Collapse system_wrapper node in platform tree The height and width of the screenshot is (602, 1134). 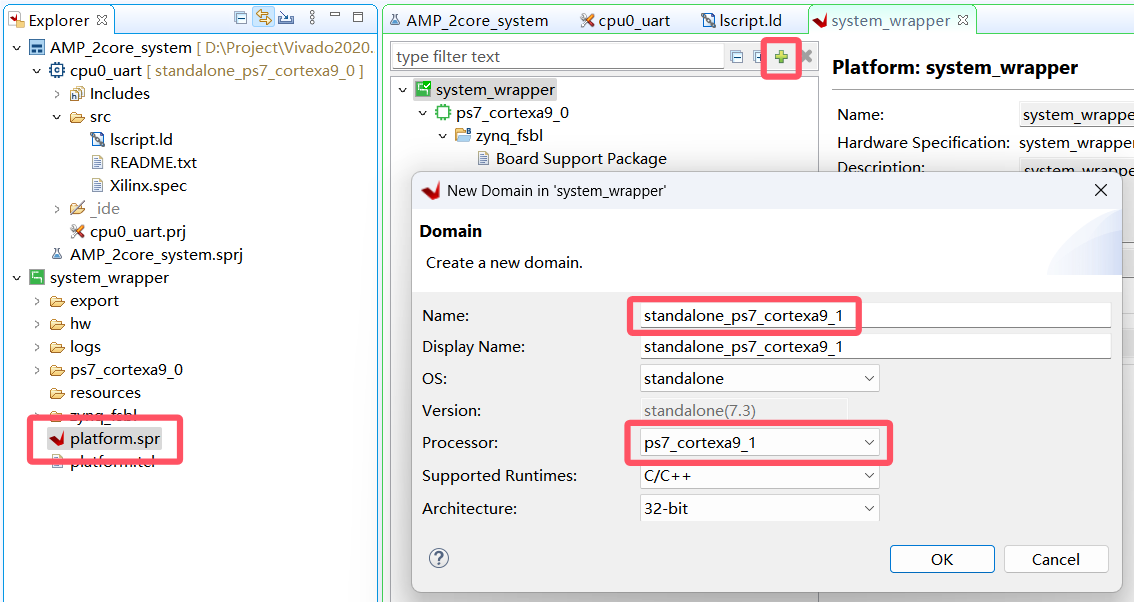coord(403,90)
